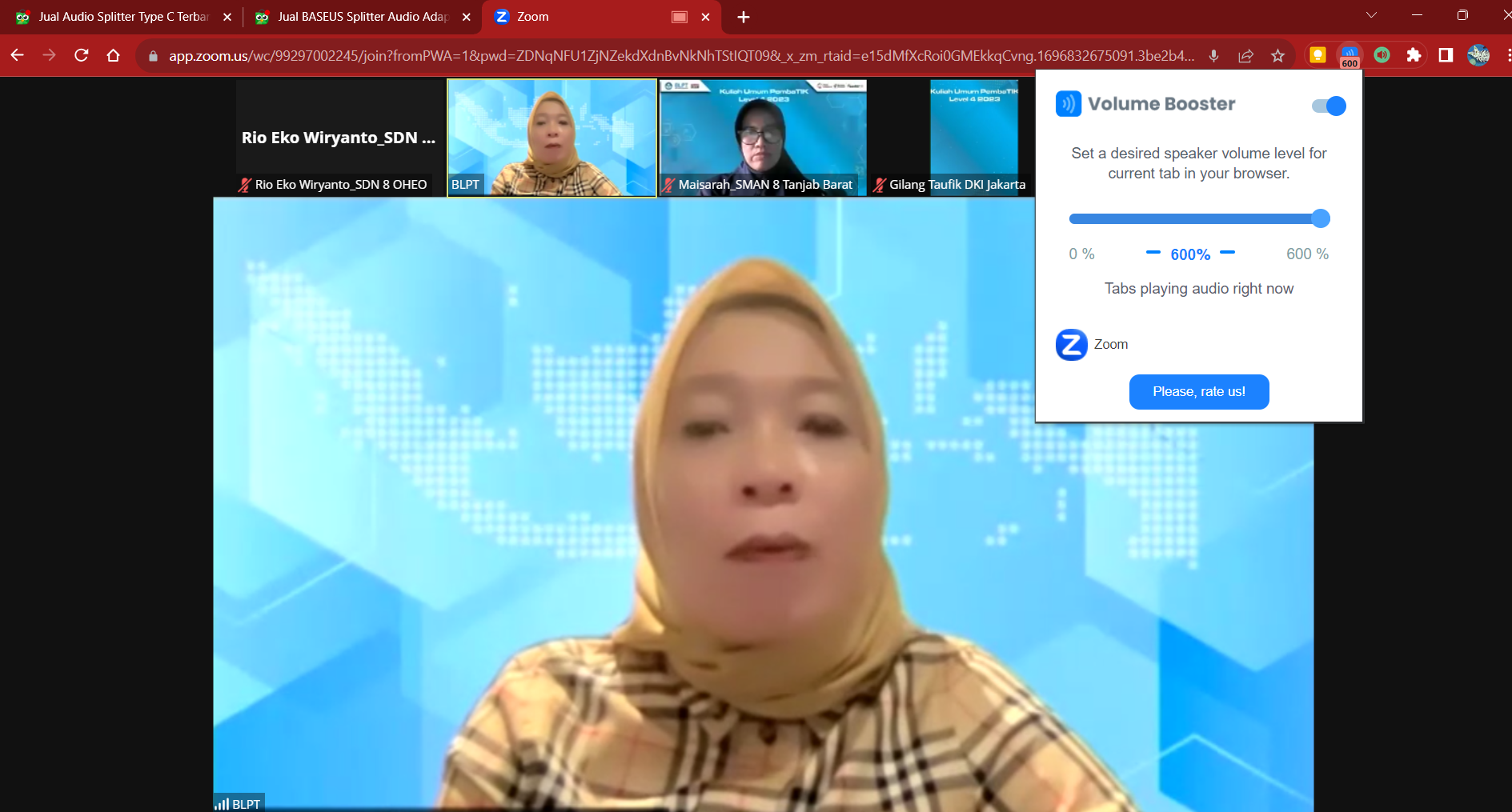View site information lock icon
The image size is (1512, 812).
coord(153,56)
